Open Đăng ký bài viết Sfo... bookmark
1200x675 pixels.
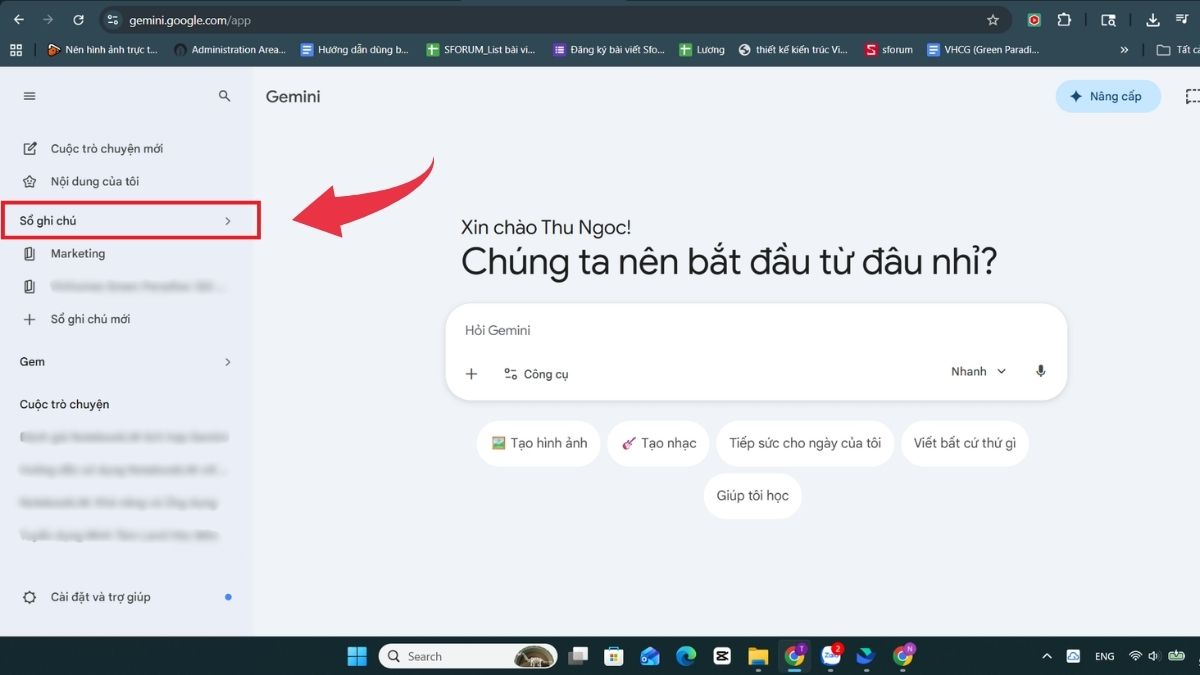pyautogui.click(x=608, y=49)
